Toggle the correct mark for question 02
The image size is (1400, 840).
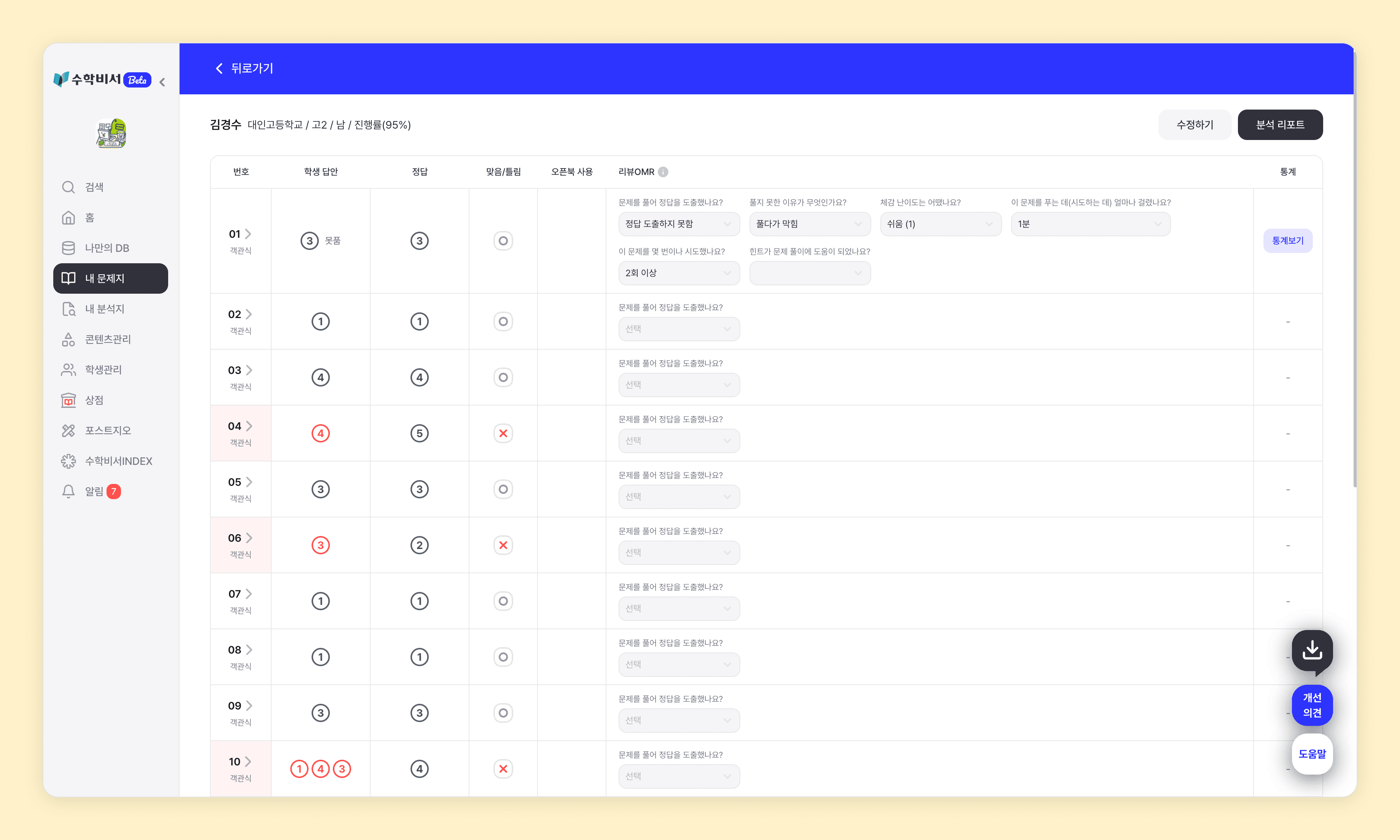click(503, 321)
